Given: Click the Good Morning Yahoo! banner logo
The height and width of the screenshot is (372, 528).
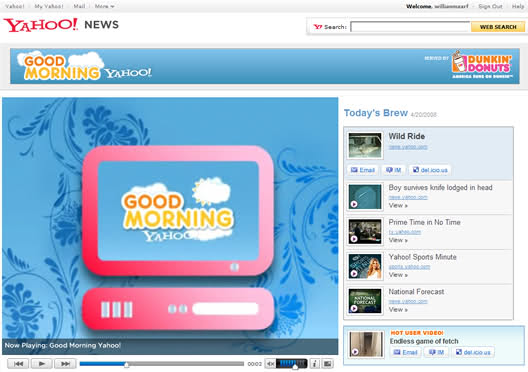Looking at the screenshot, I should point(84,66).
